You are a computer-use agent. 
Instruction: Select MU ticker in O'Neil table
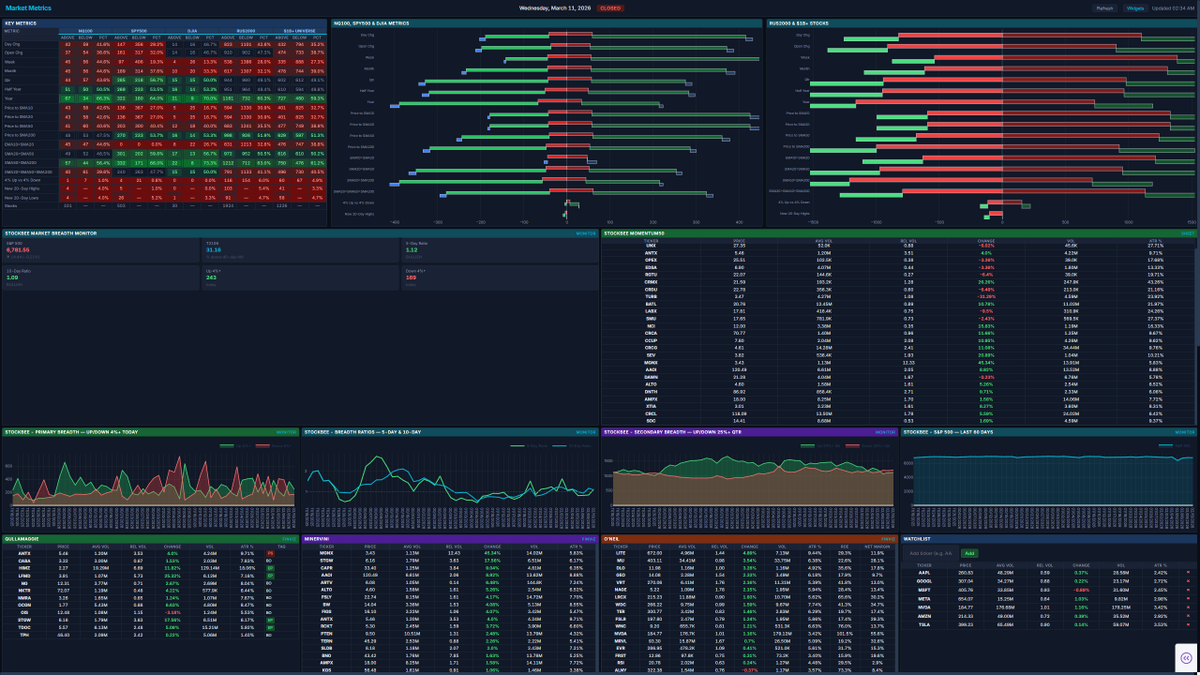(620, 560)
